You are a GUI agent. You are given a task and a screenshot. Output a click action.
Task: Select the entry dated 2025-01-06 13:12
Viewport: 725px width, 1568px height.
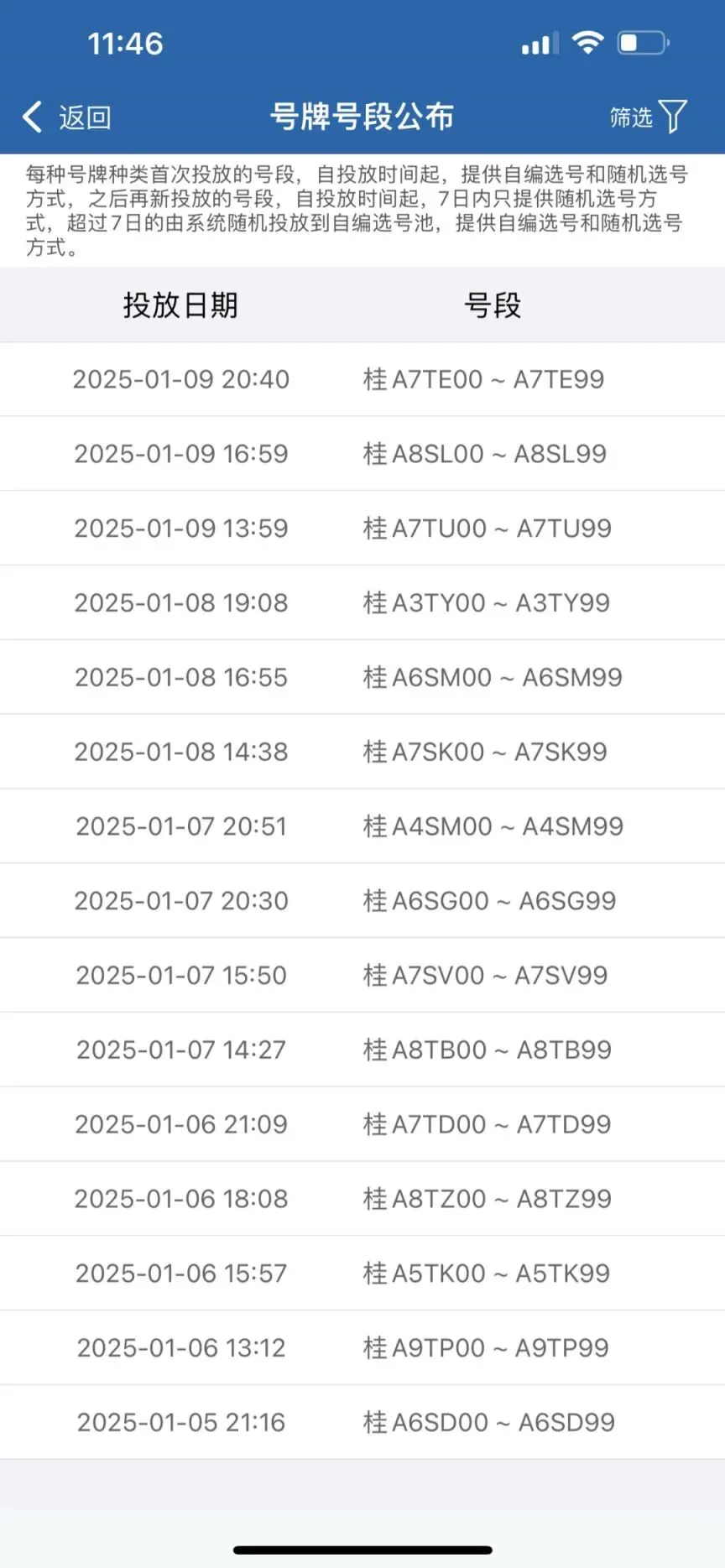point(181,1347)
